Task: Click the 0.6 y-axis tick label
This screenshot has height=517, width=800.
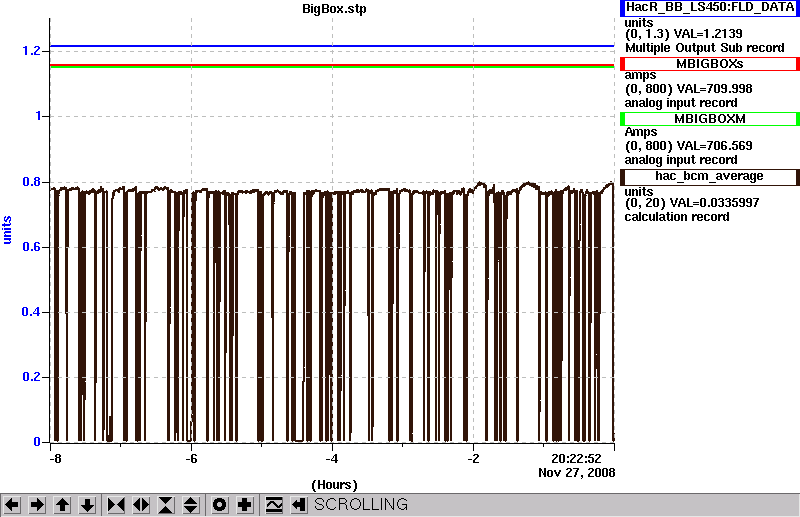Action: [x=31, y=247]
